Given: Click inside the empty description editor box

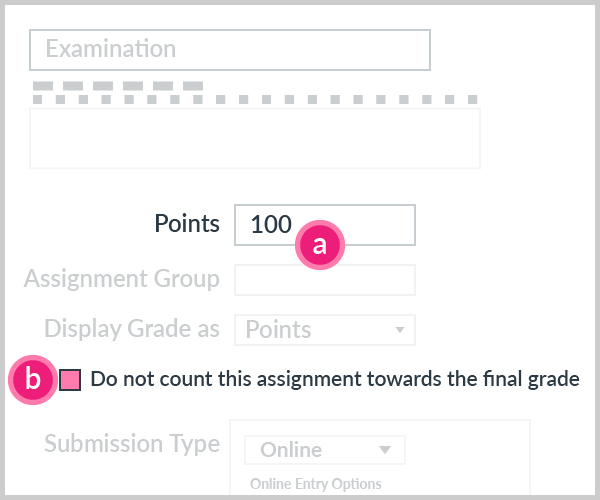Looking at the screenshot, I should point(255,138).
